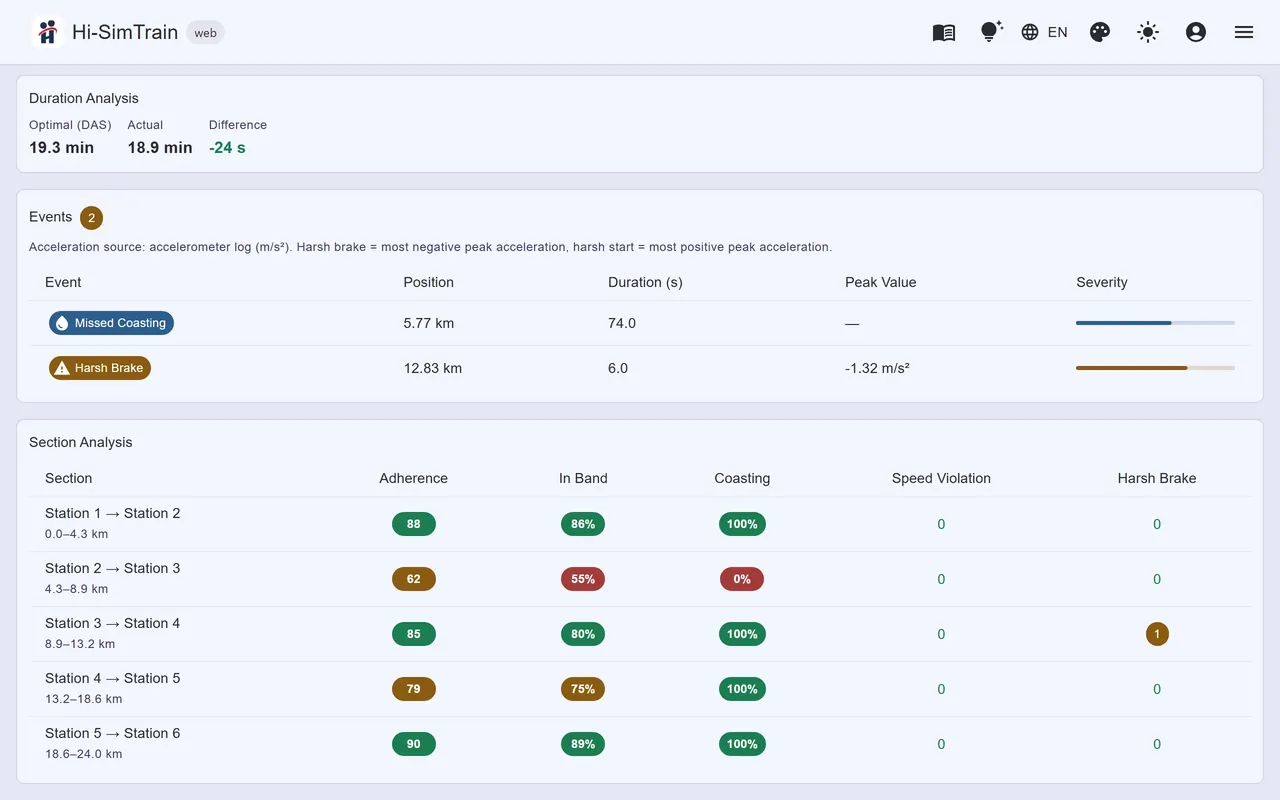Select the Station 2 → Station 3 row
The width and height of the screenshot is (1280, 800).
click(640, 579)
